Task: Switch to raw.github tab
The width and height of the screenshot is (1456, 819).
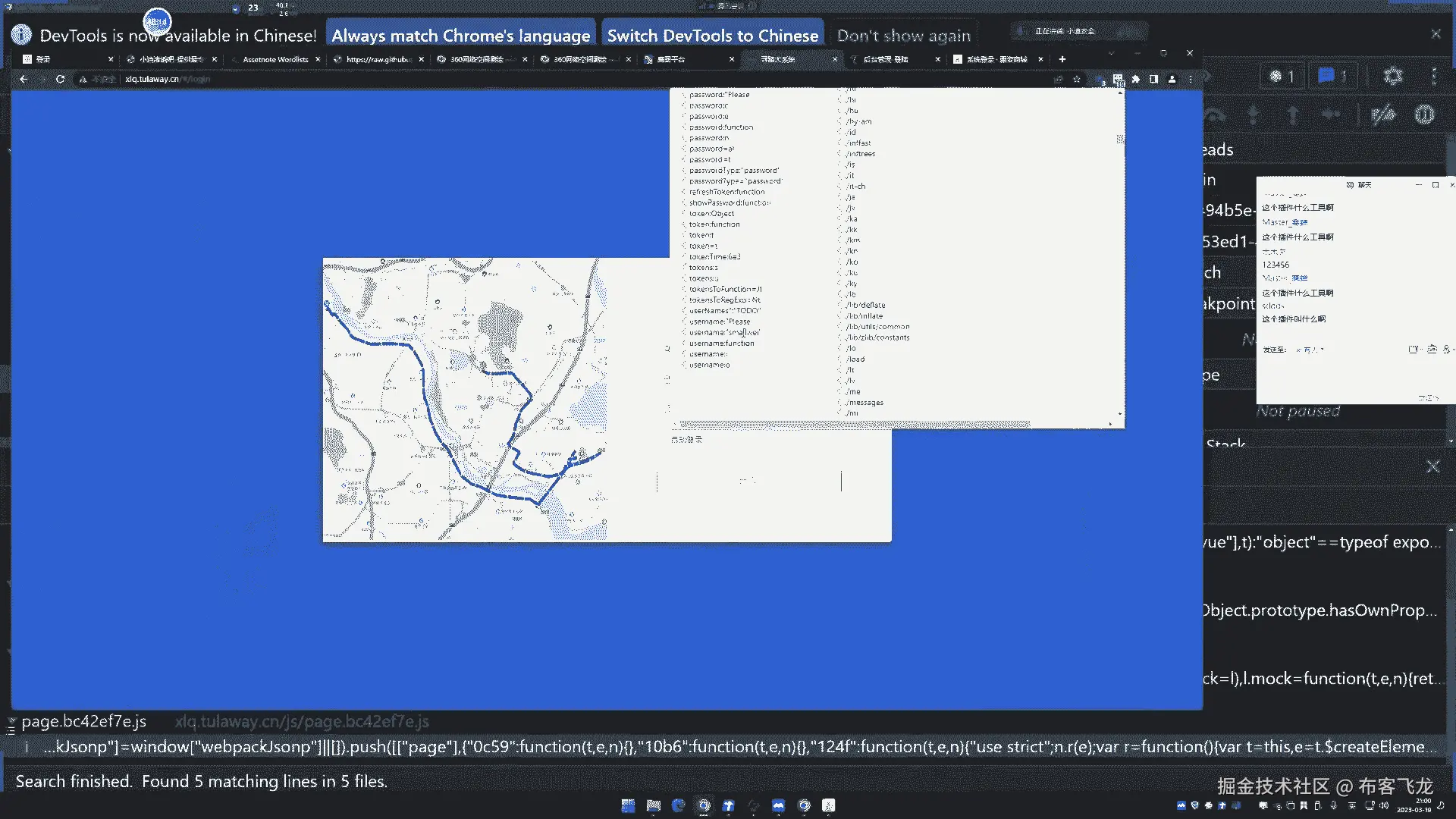Action: (x=378, y=59)
